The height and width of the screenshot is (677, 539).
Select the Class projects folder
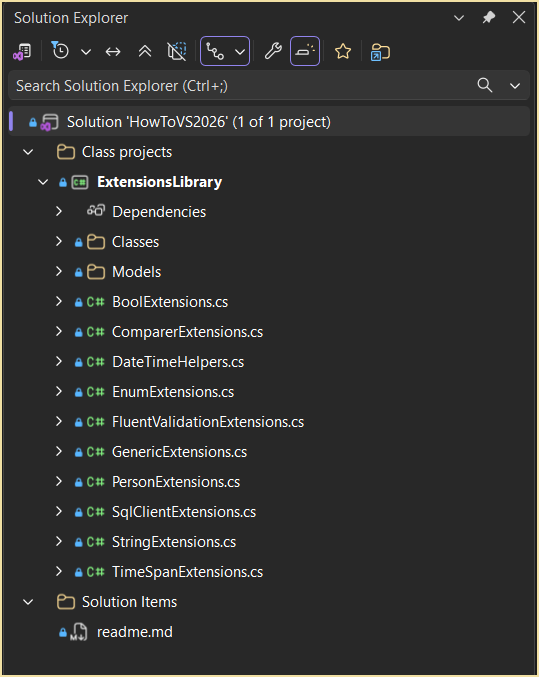click(x=127, y=152)
